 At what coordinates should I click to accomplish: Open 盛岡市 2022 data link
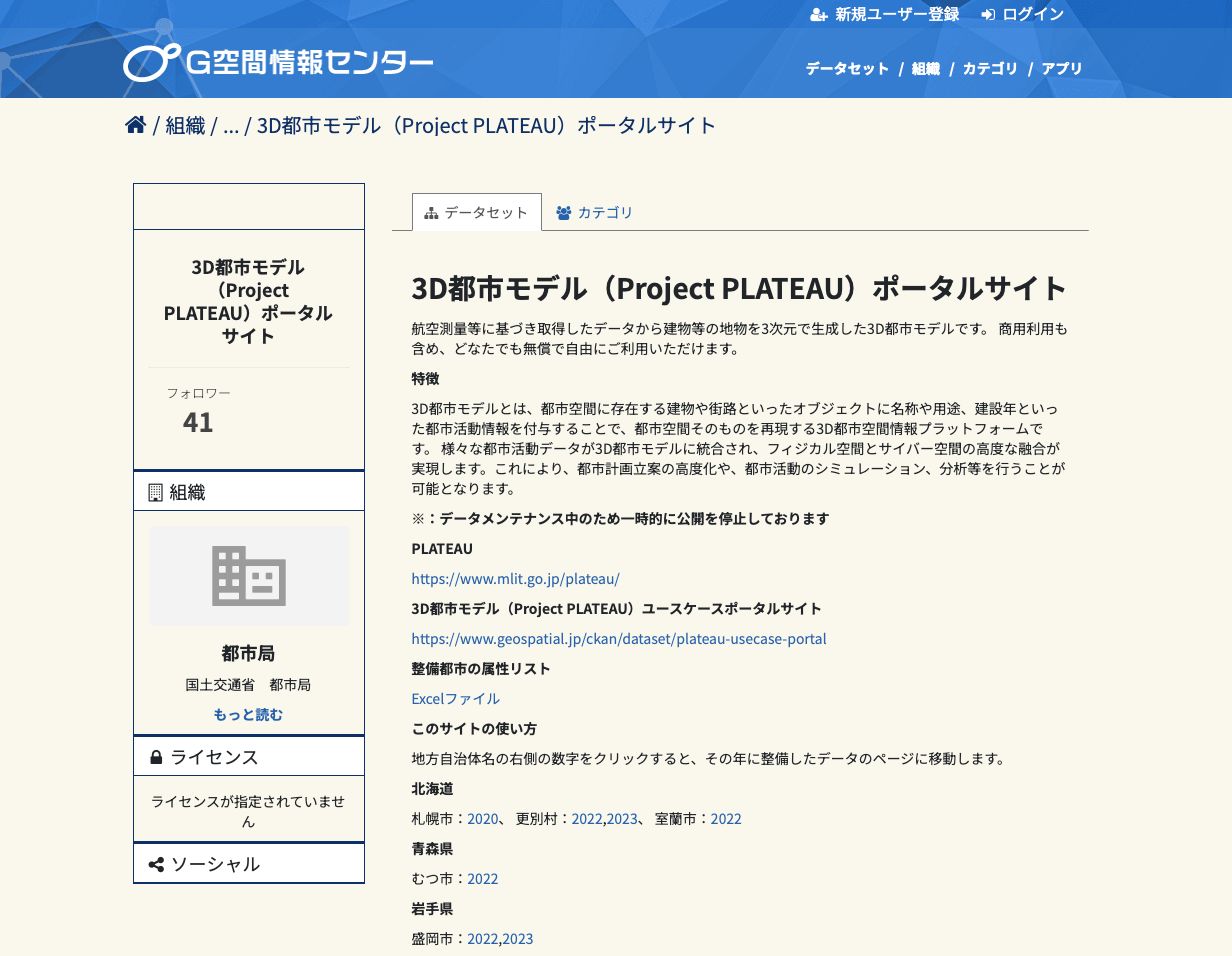coord(482,939)
